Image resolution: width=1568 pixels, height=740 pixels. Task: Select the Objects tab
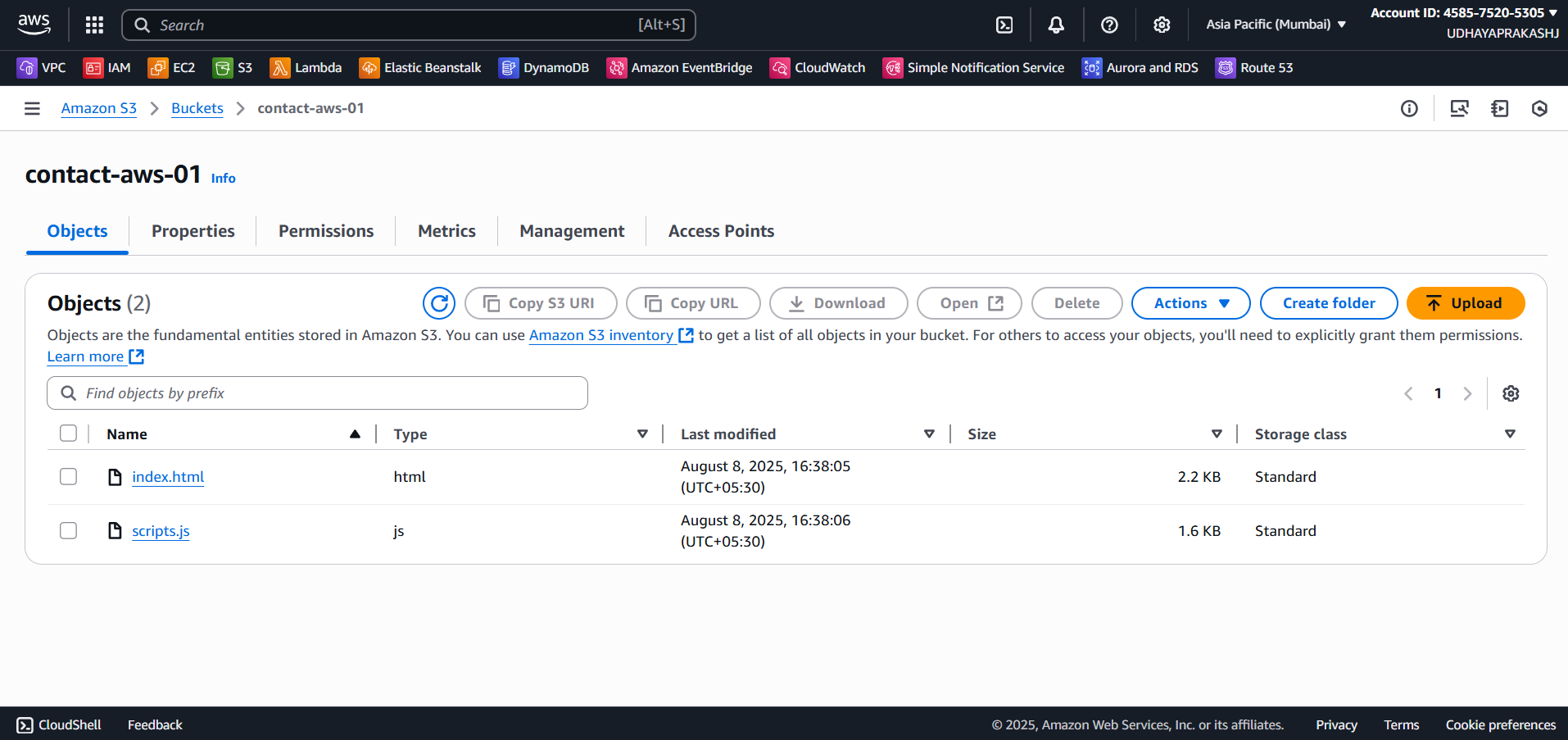coord(77,231)
